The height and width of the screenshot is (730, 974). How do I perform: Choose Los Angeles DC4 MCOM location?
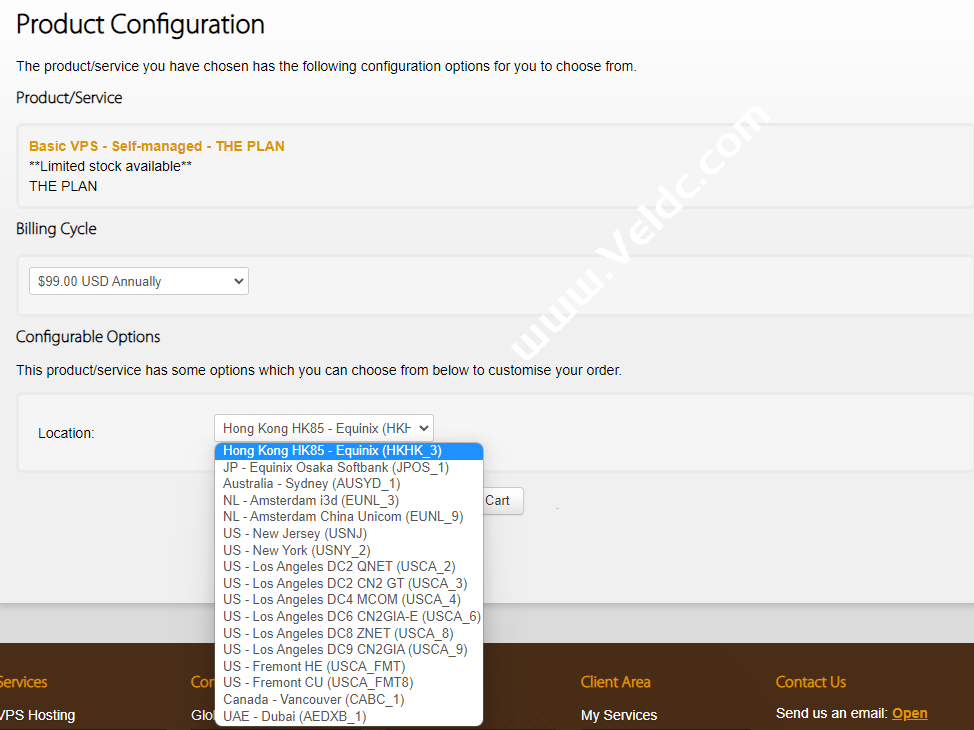(x=342, y=600)
